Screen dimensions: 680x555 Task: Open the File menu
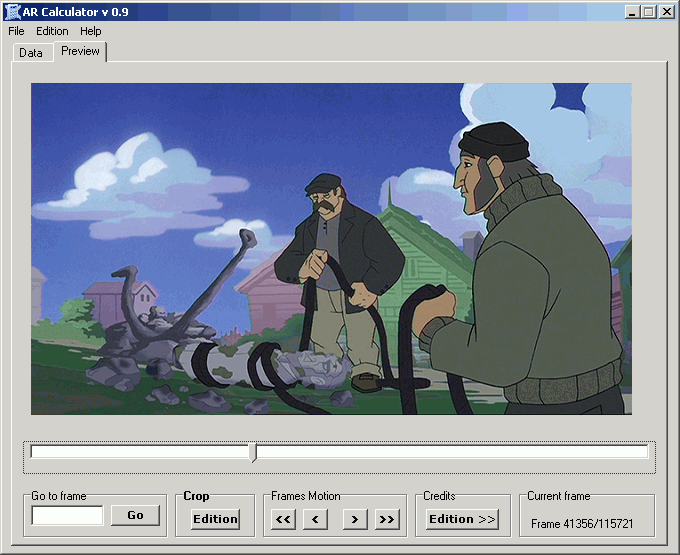point(16,31)
